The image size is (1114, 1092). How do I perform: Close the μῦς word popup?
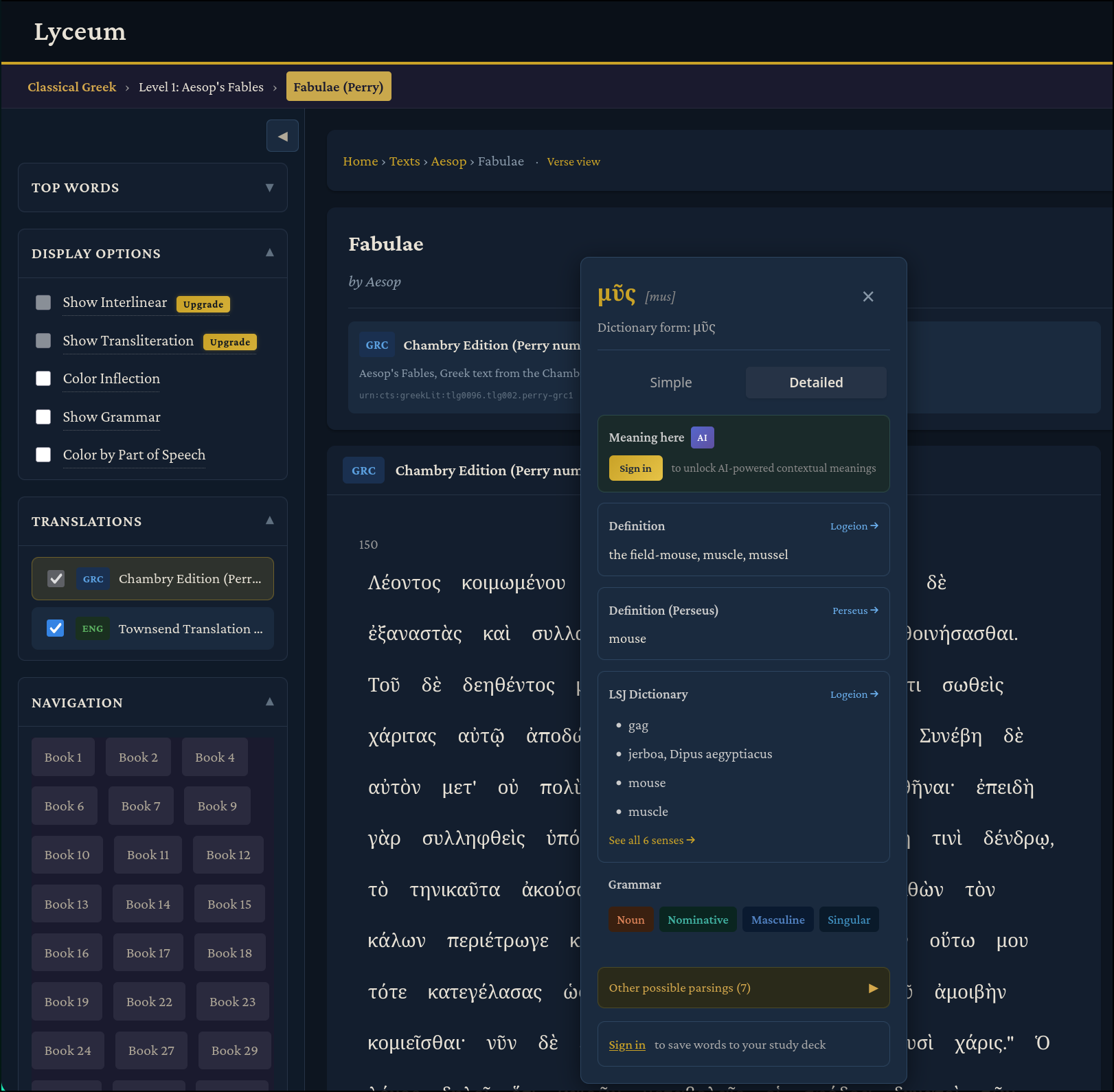click(x=868, y=297)
